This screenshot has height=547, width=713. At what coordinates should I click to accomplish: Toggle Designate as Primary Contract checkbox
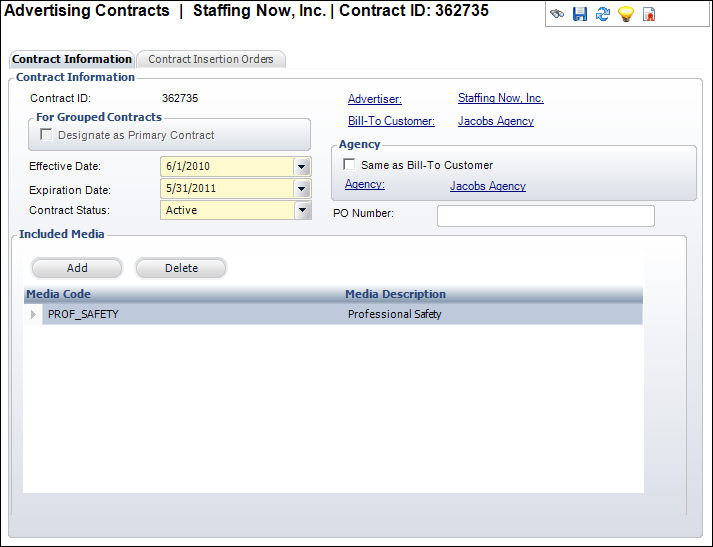(47, 135)
